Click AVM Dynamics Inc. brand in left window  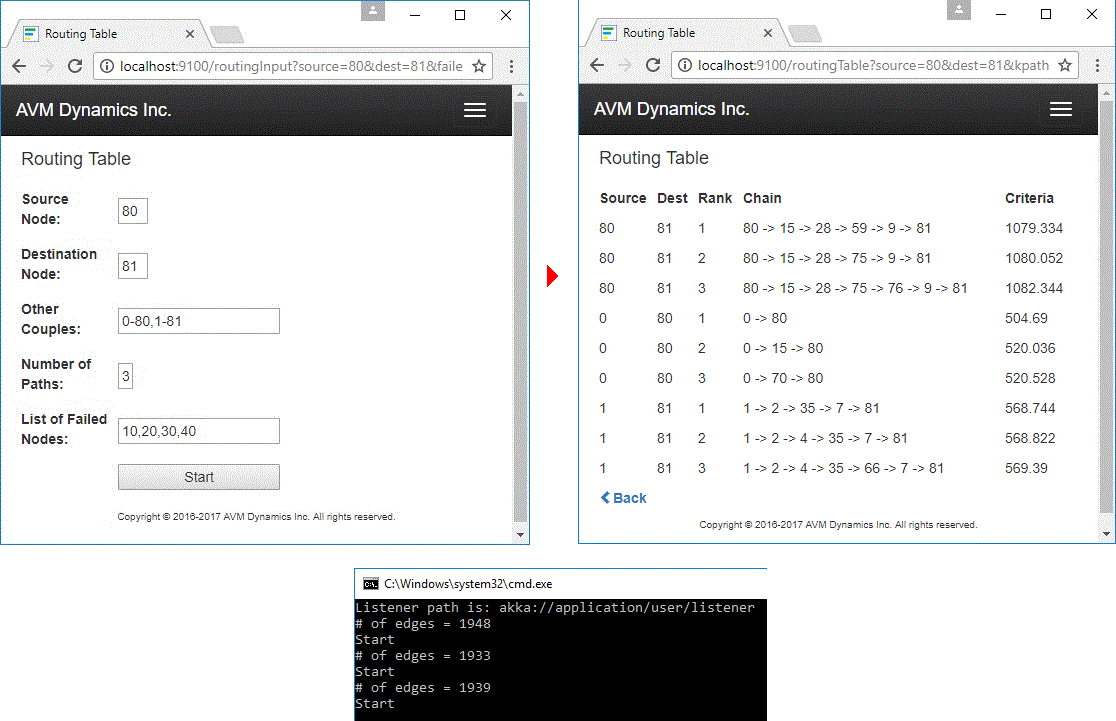click(93, 110)
